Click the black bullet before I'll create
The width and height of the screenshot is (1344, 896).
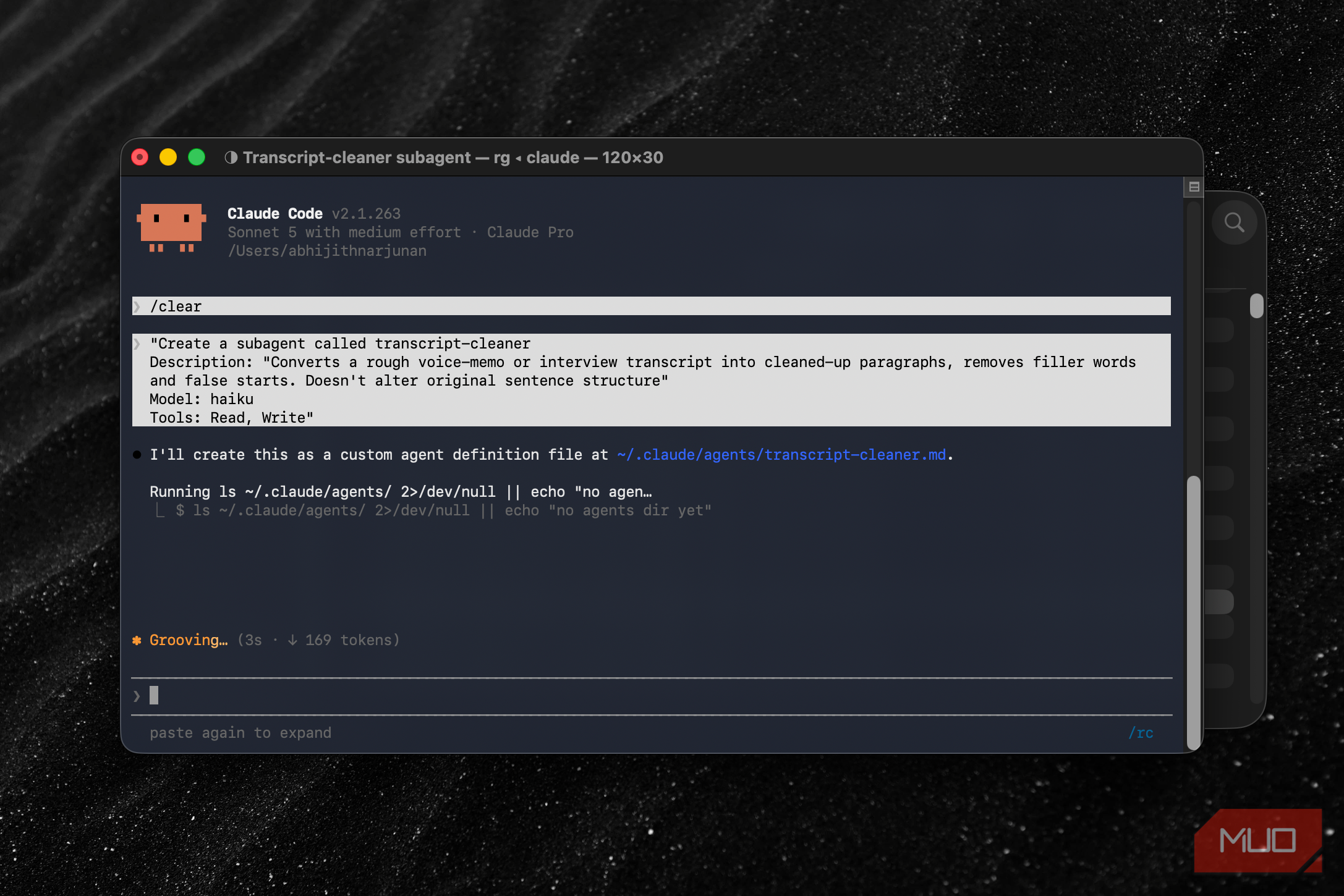coord(137,455)
